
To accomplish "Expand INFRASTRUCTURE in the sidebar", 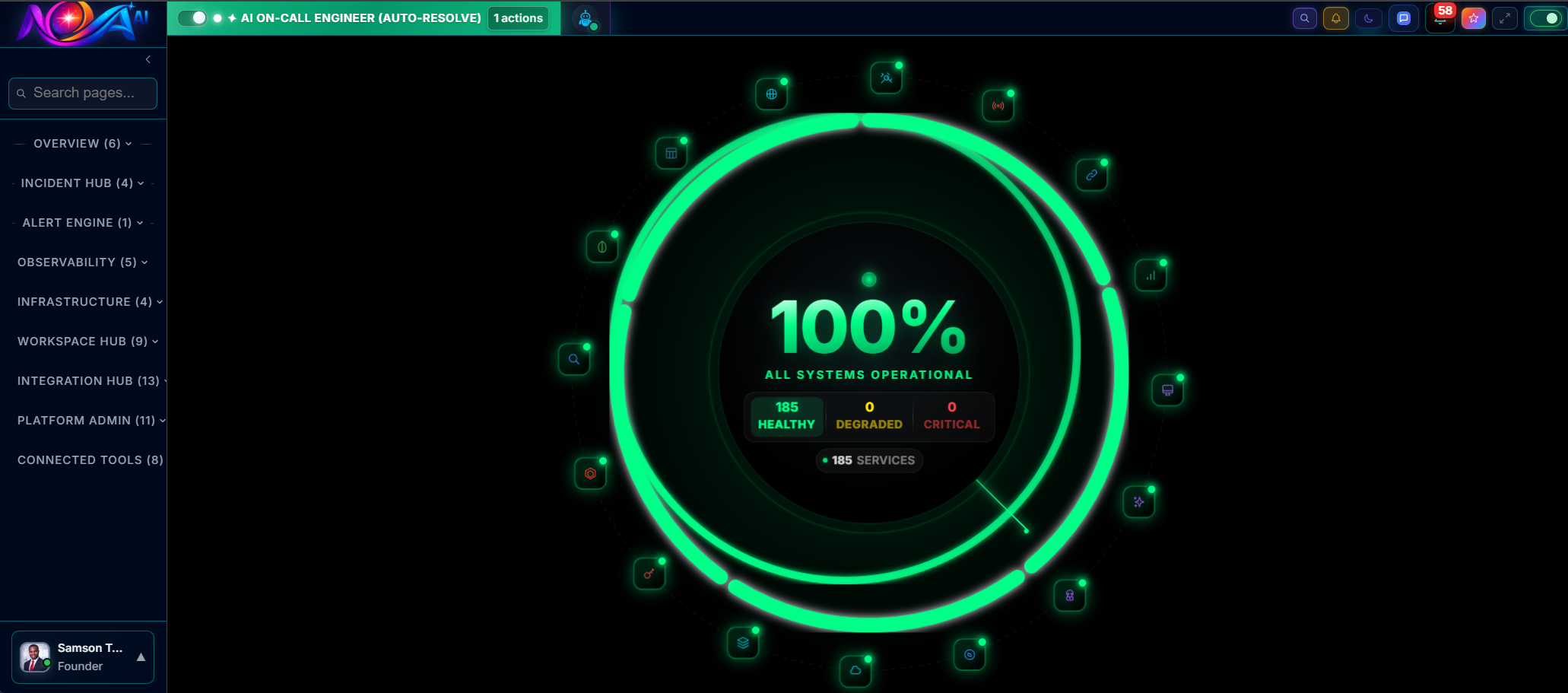I will tap(84, 301).
